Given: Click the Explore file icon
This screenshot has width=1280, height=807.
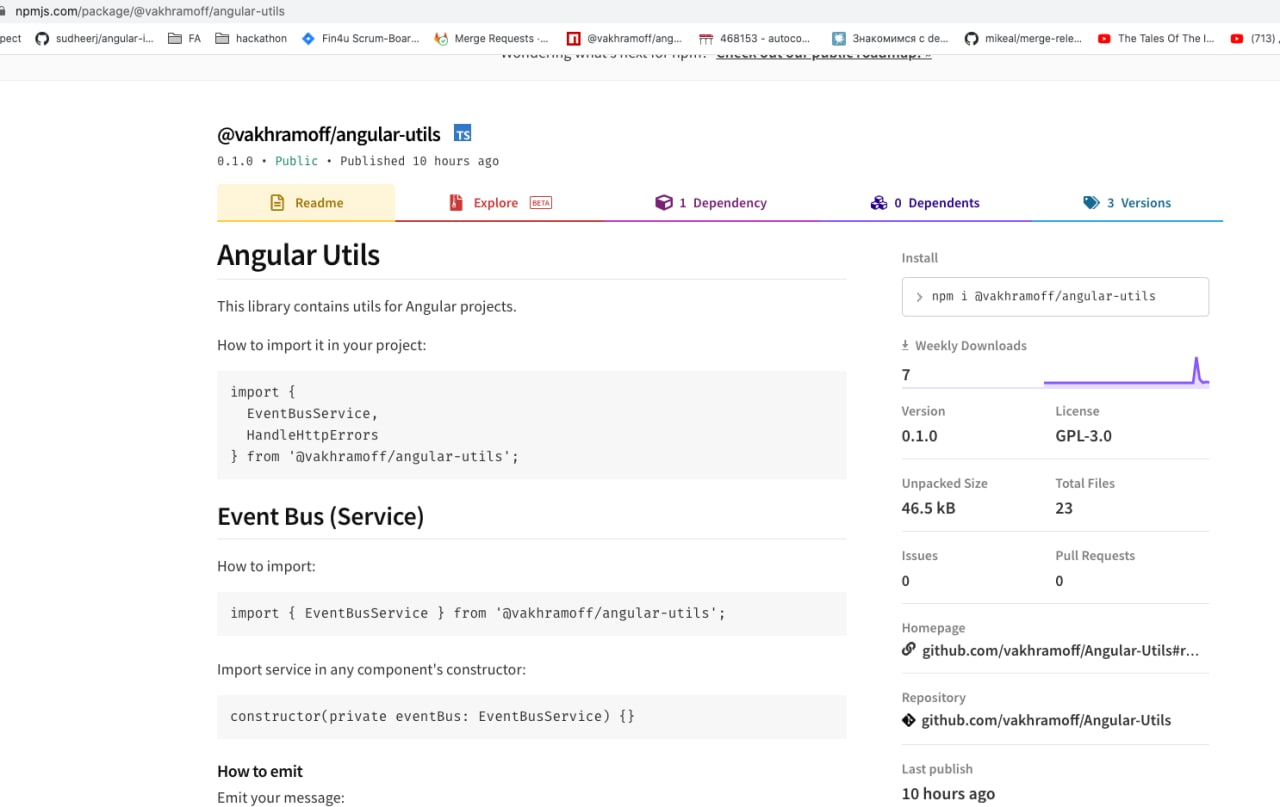Looking at the screenshot, I should [x=455, y=202].
